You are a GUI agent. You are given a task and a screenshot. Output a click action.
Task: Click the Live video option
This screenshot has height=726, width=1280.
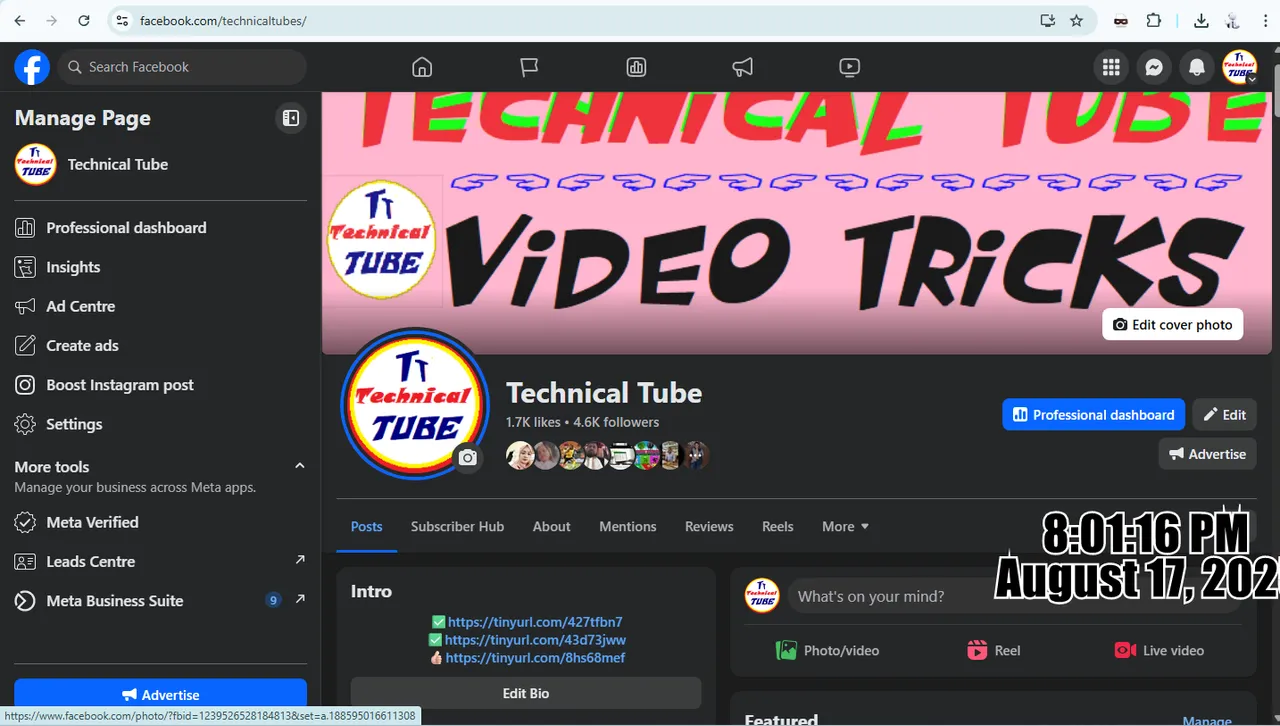coord(1159,650)
